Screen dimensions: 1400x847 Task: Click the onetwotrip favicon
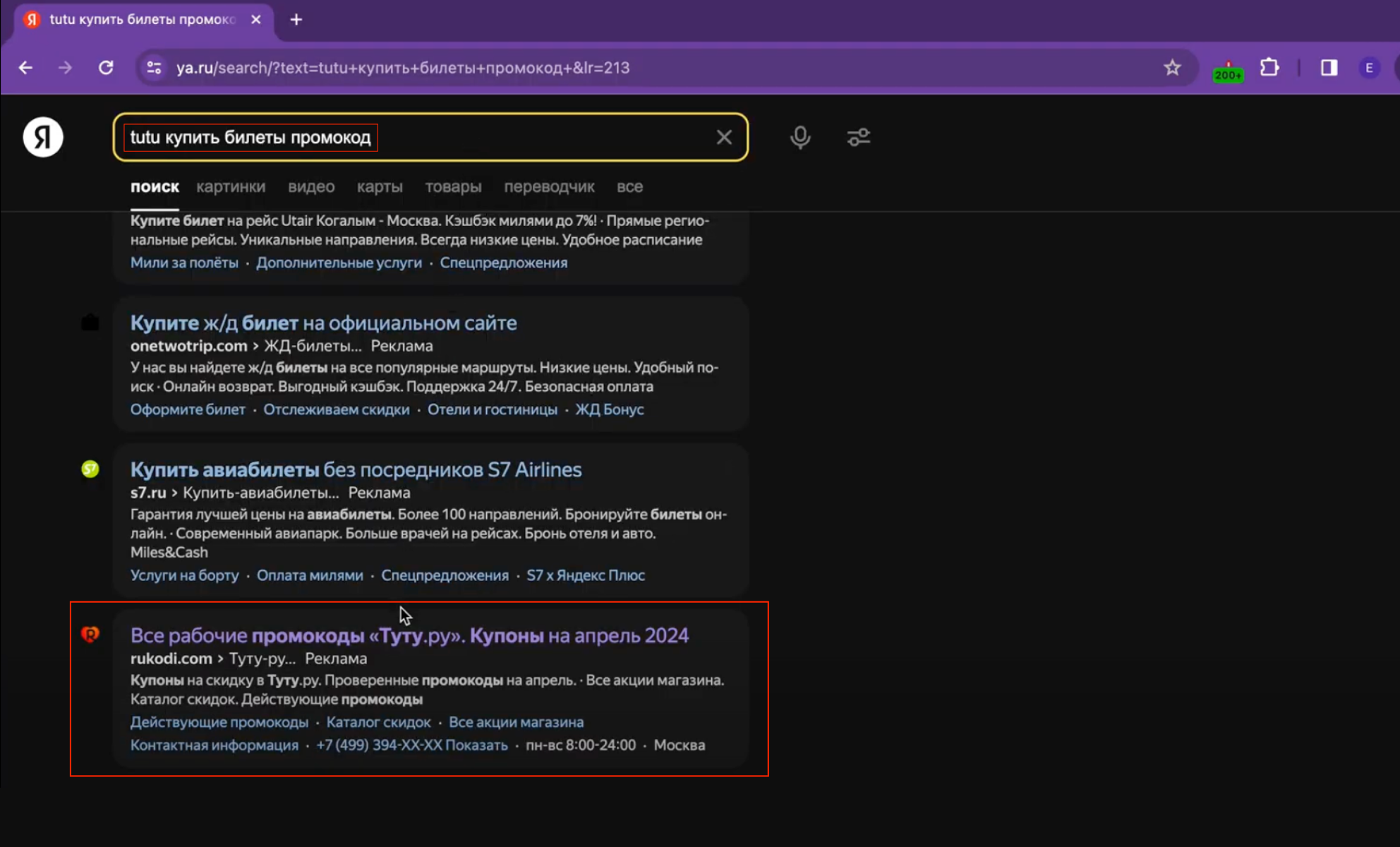tap(90, 323)
